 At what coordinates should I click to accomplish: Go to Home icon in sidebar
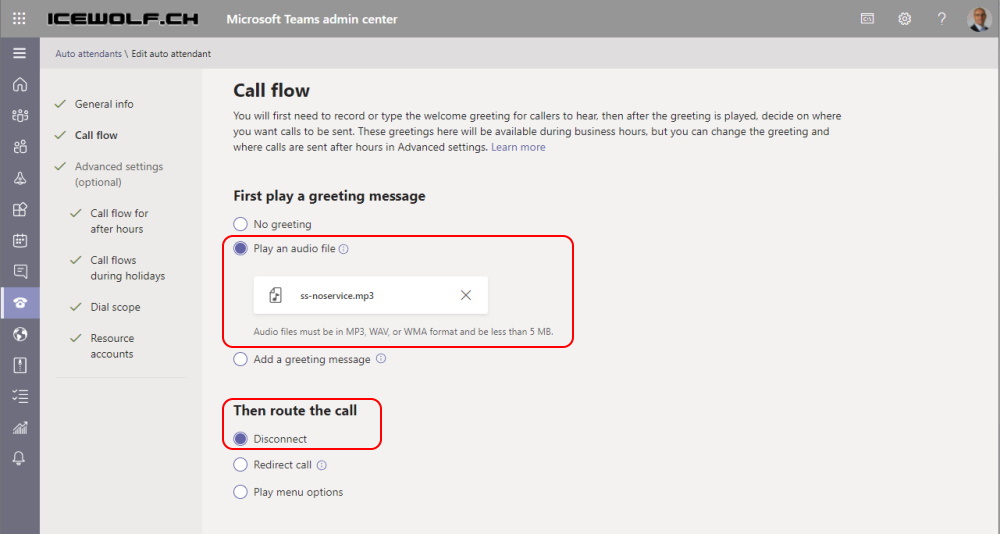pyautogui.click(x=20, y=84)
